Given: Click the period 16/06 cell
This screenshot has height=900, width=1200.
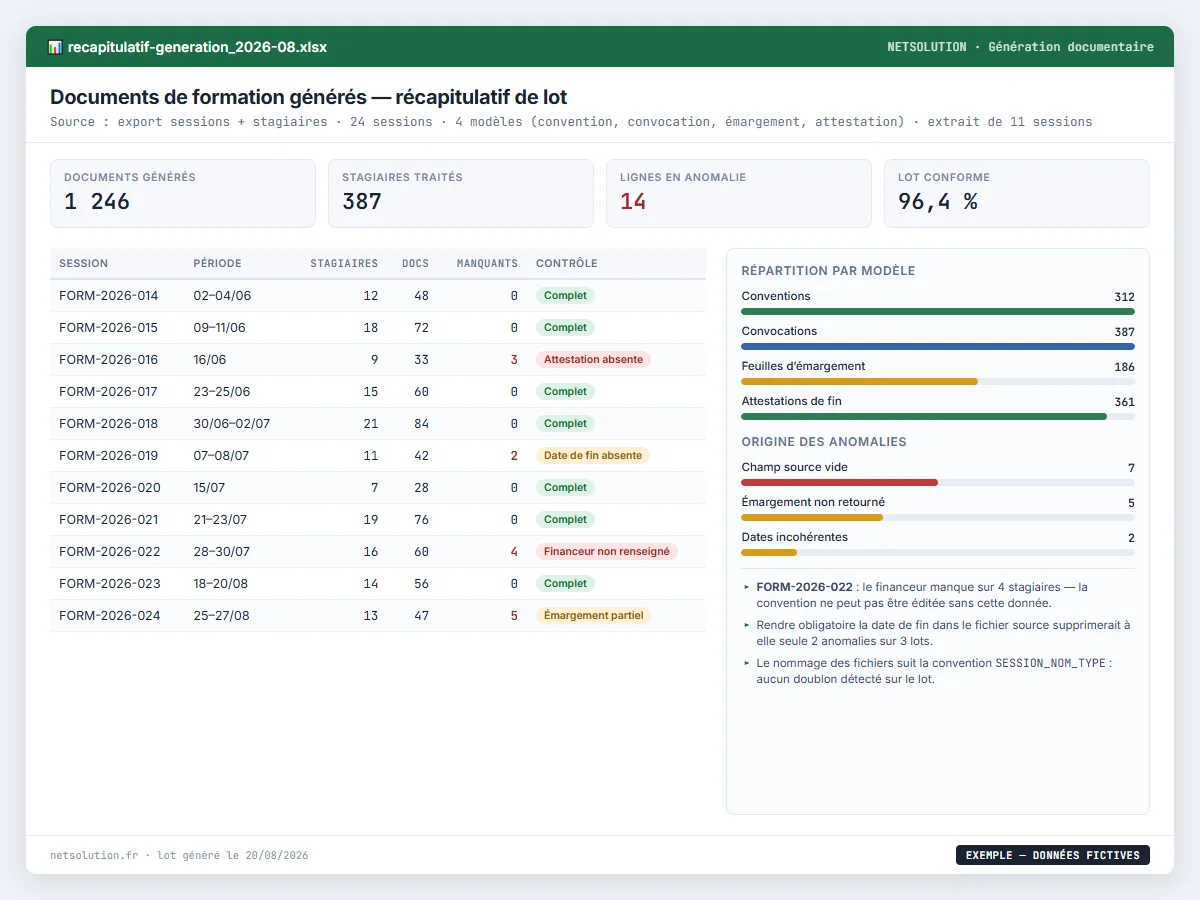Looking at the screenshot, I should pyautogui.click(x=210, y=360).
